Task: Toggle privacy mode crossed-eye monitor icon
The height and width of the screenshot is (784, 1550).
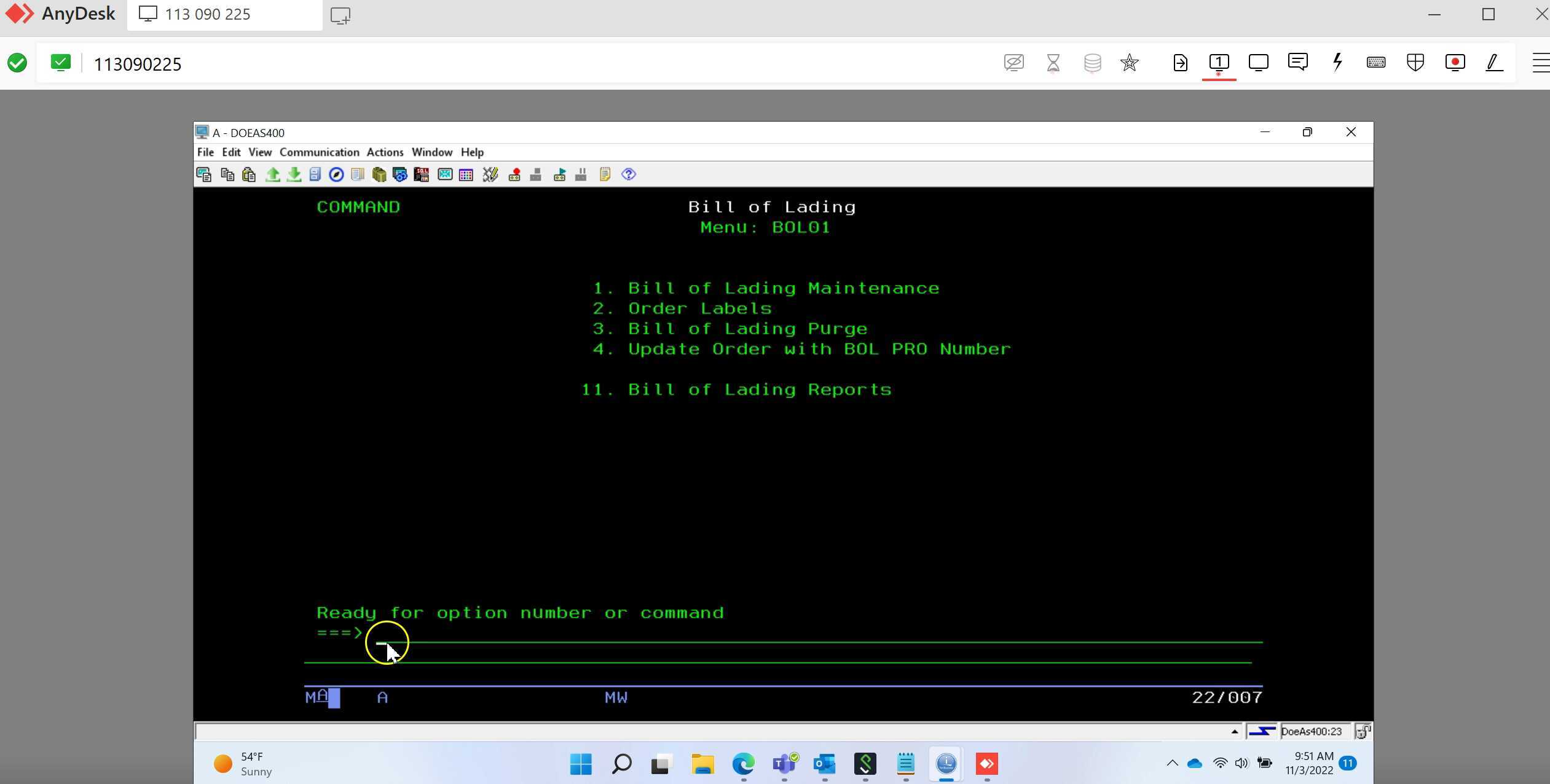Action: coord(1013,63)
